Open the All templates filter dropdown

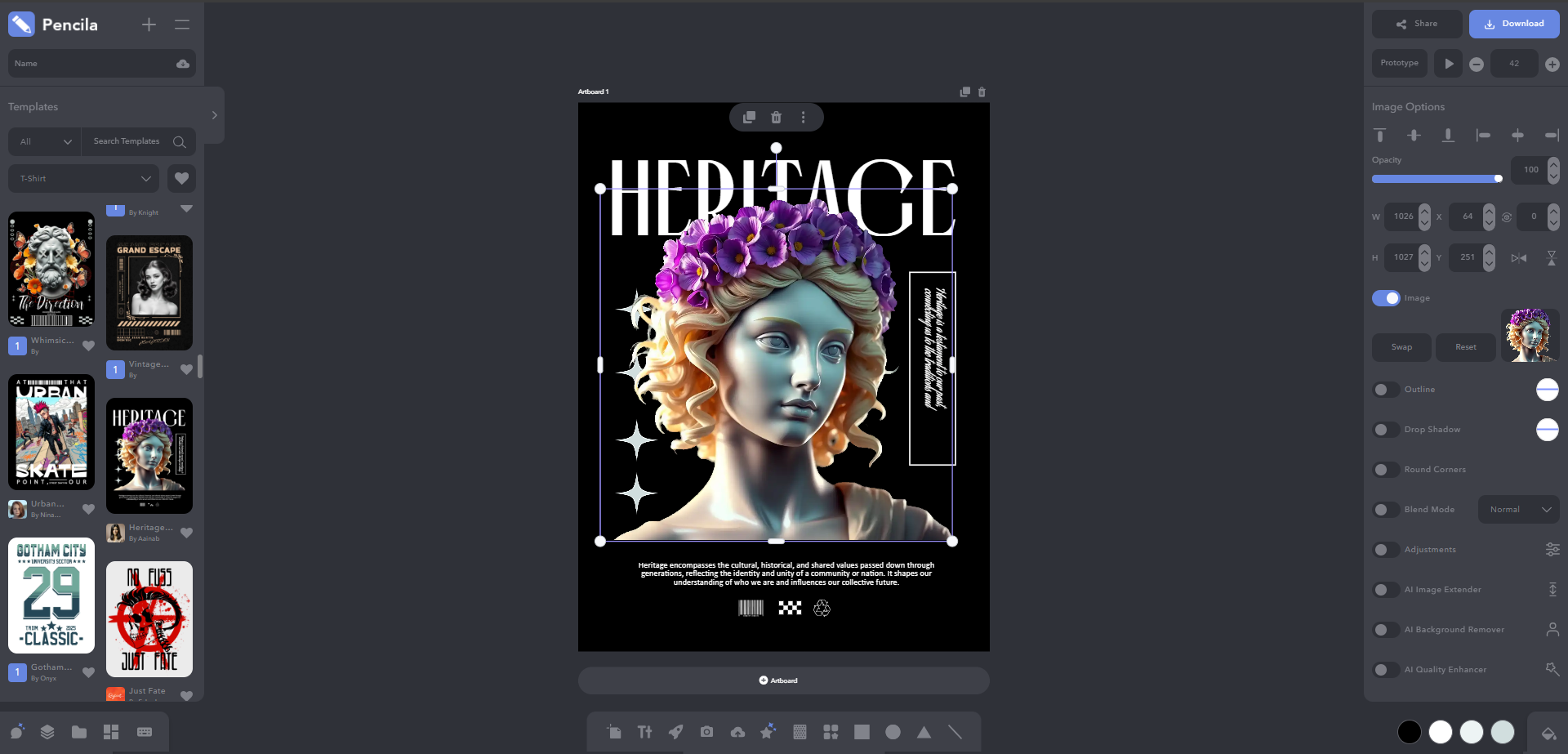(45, 142)
